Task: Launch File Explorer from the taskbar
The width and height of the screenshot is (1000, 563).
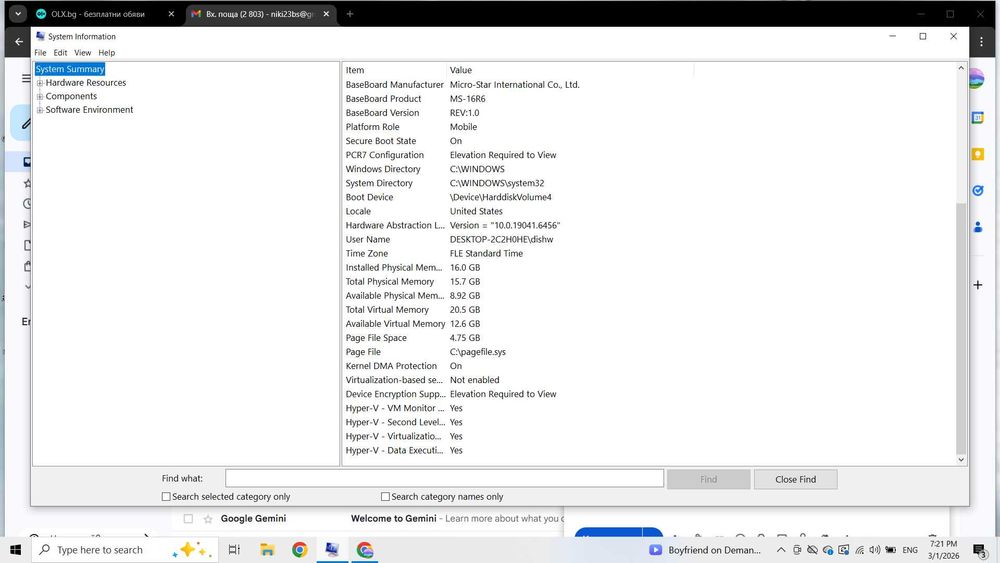Action: pyautogui.click(x=267, y=550)
